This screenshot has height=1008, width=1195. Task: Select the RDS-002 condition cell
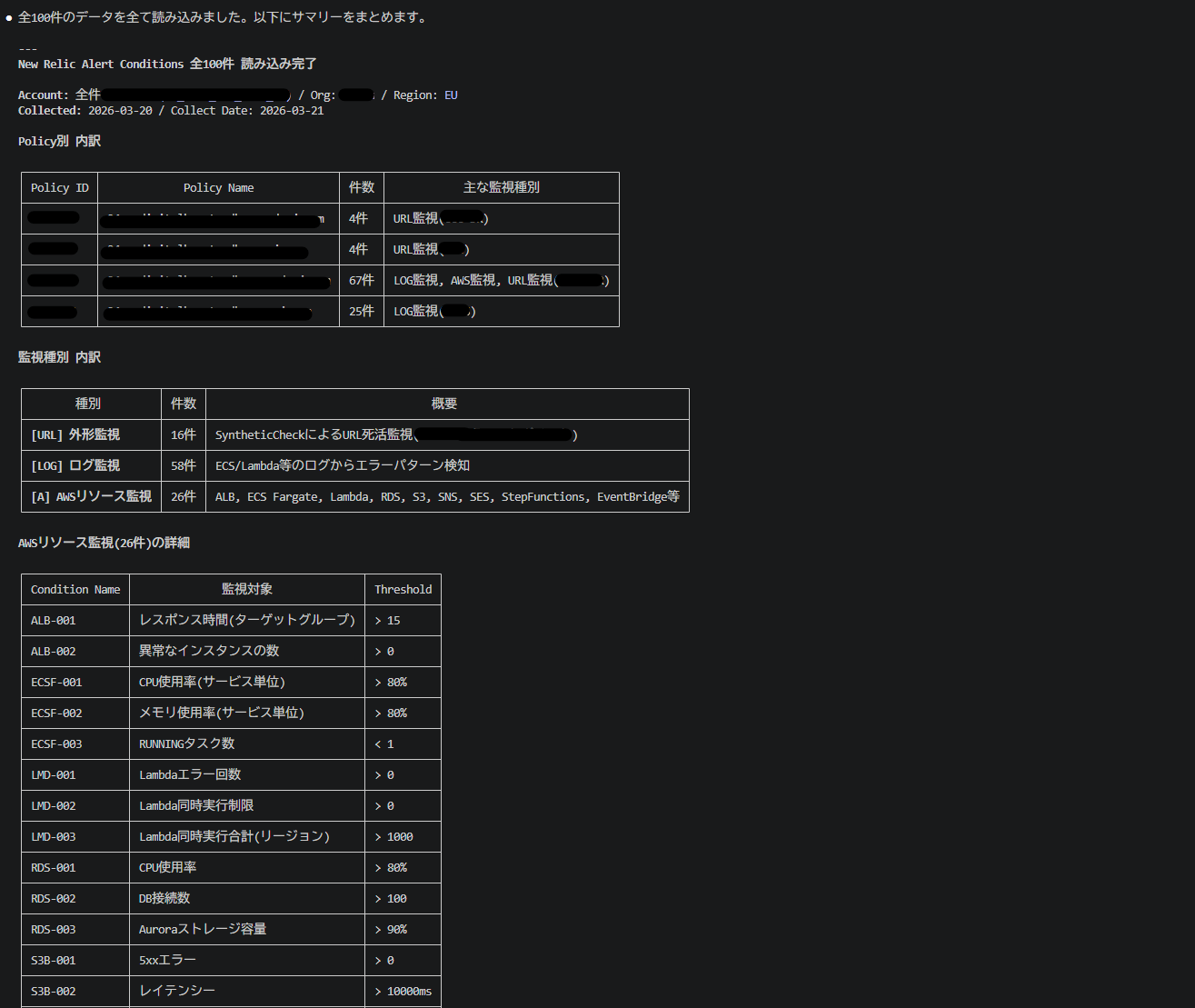[54, 899]
